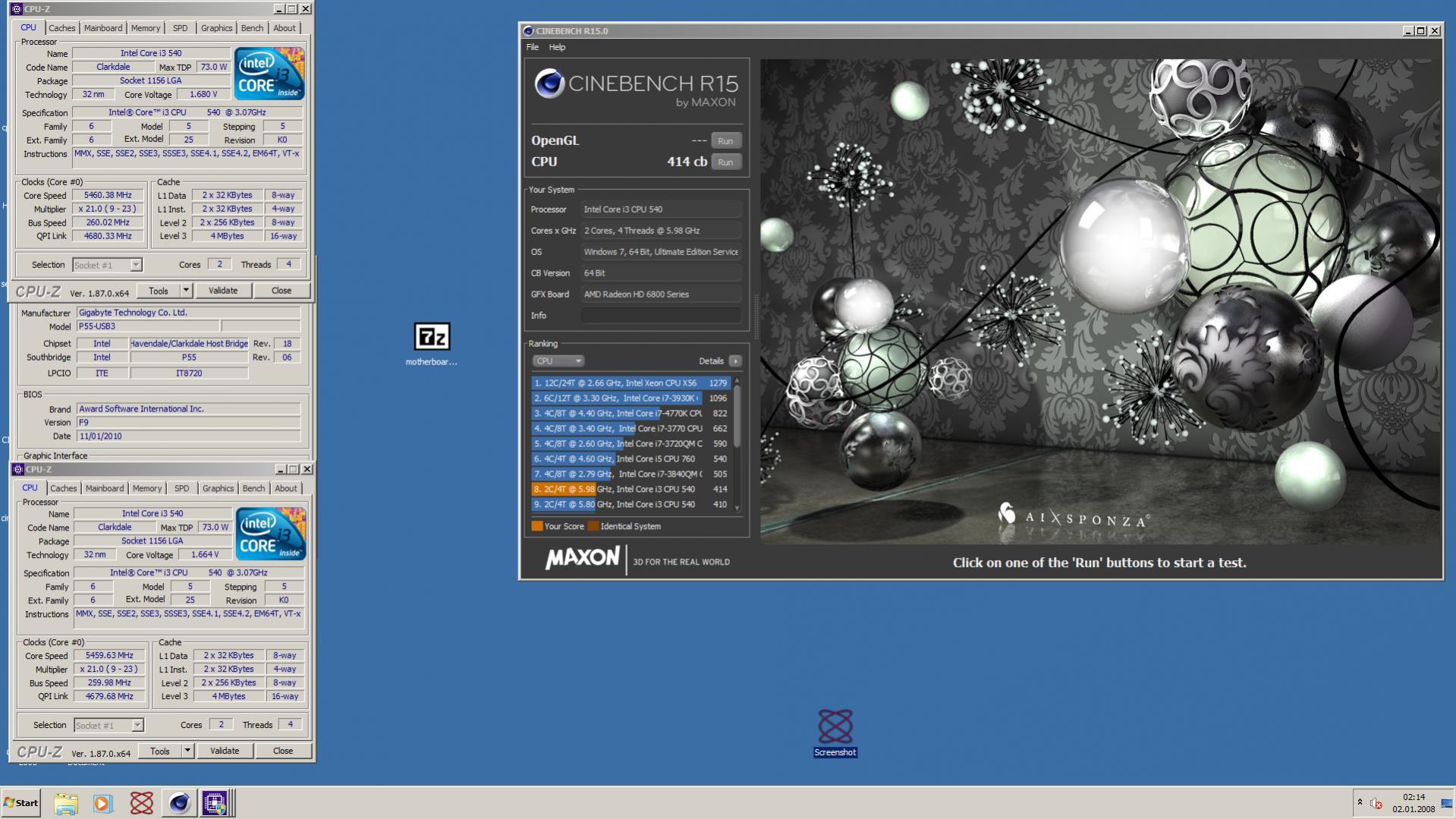The image size is (1456, 819).
Task: Click the orange Your Score legend swatch
Action: click(x=537, y=526)
